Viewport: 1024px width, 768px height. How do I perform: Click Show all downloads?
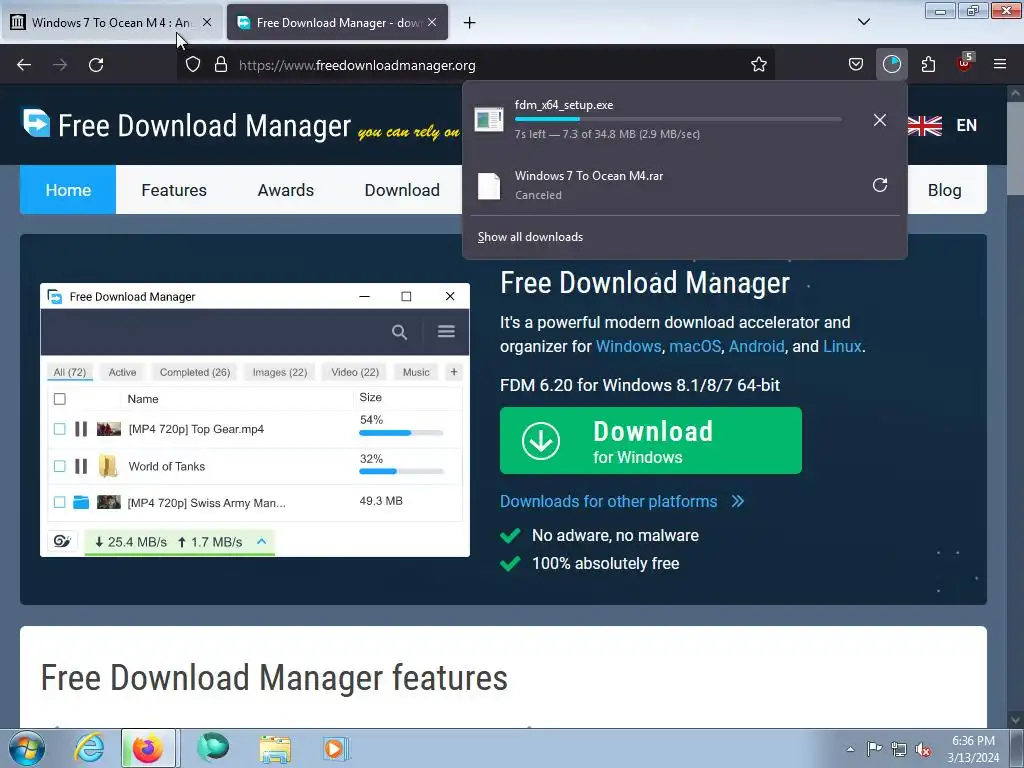(530, 237)
